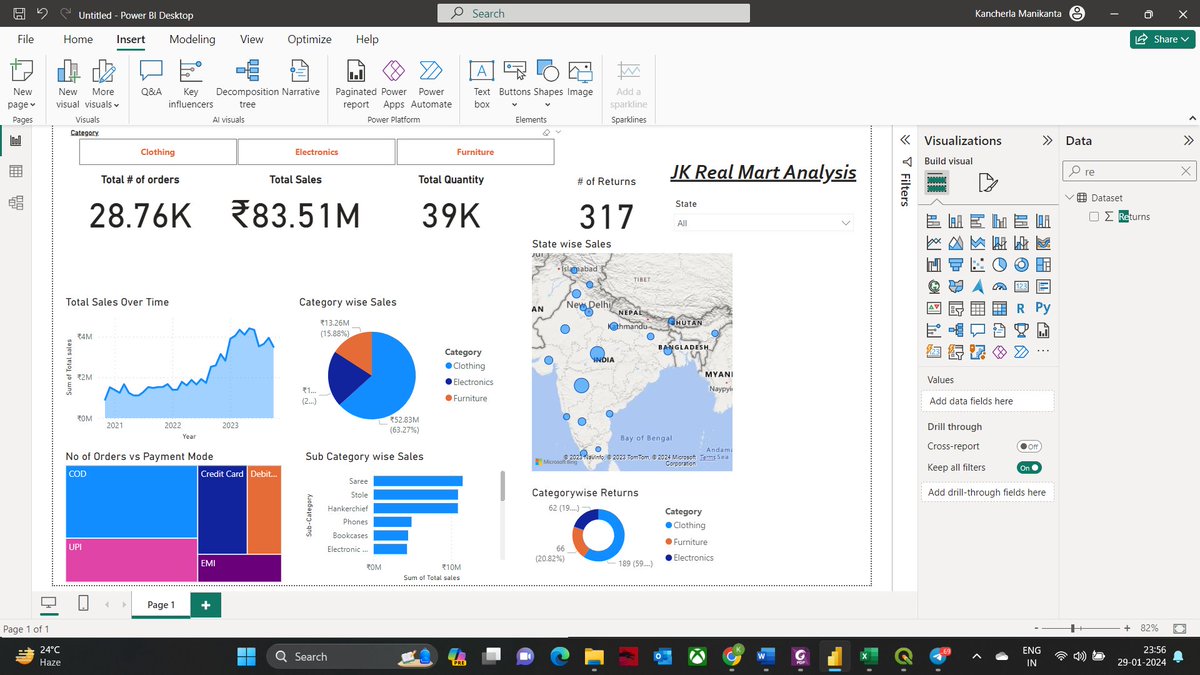Click the Add data fields here well
The image size is (1200, 675).
pyautogui.click(x=986, y=401)
